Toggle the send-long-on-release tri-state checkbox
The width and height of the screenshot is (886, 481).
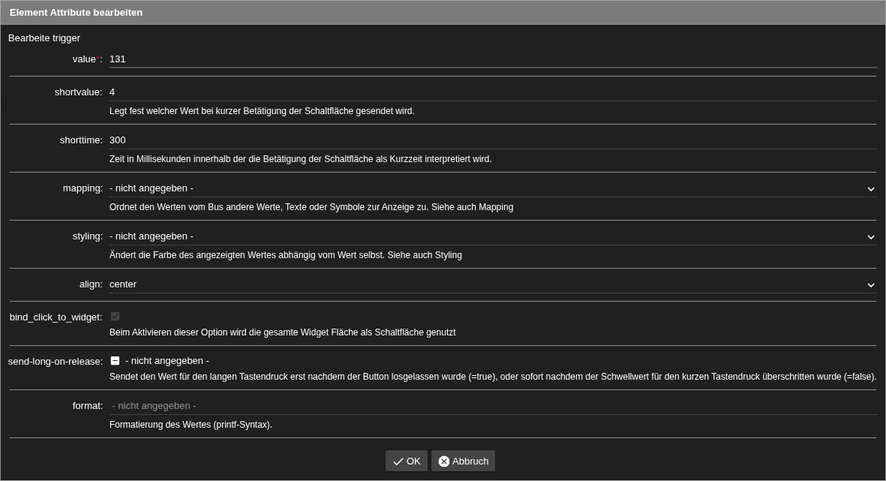115,361
